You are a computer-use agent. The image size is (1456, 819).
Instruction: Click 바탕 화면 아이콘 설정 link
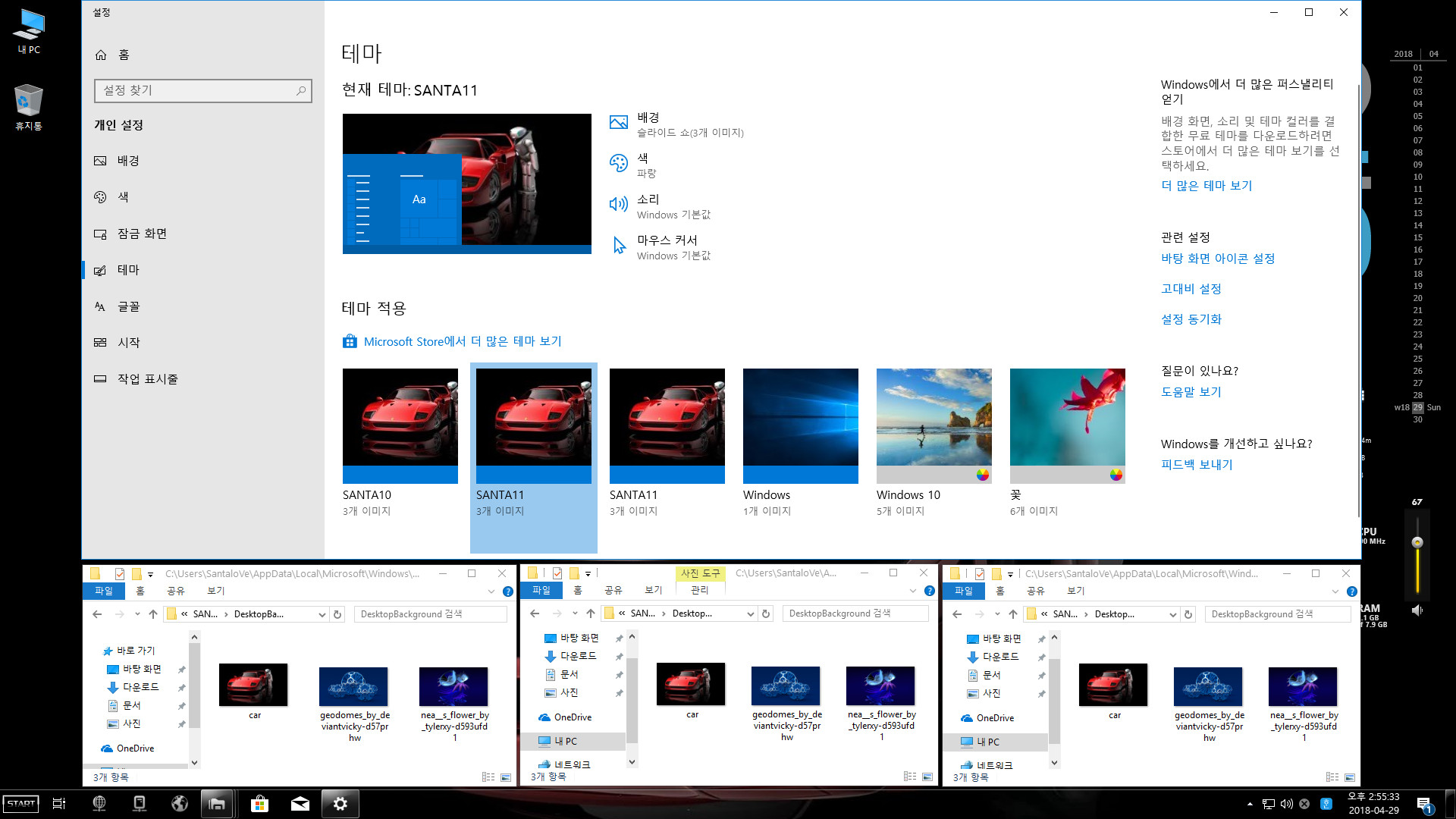point(1218,259)
